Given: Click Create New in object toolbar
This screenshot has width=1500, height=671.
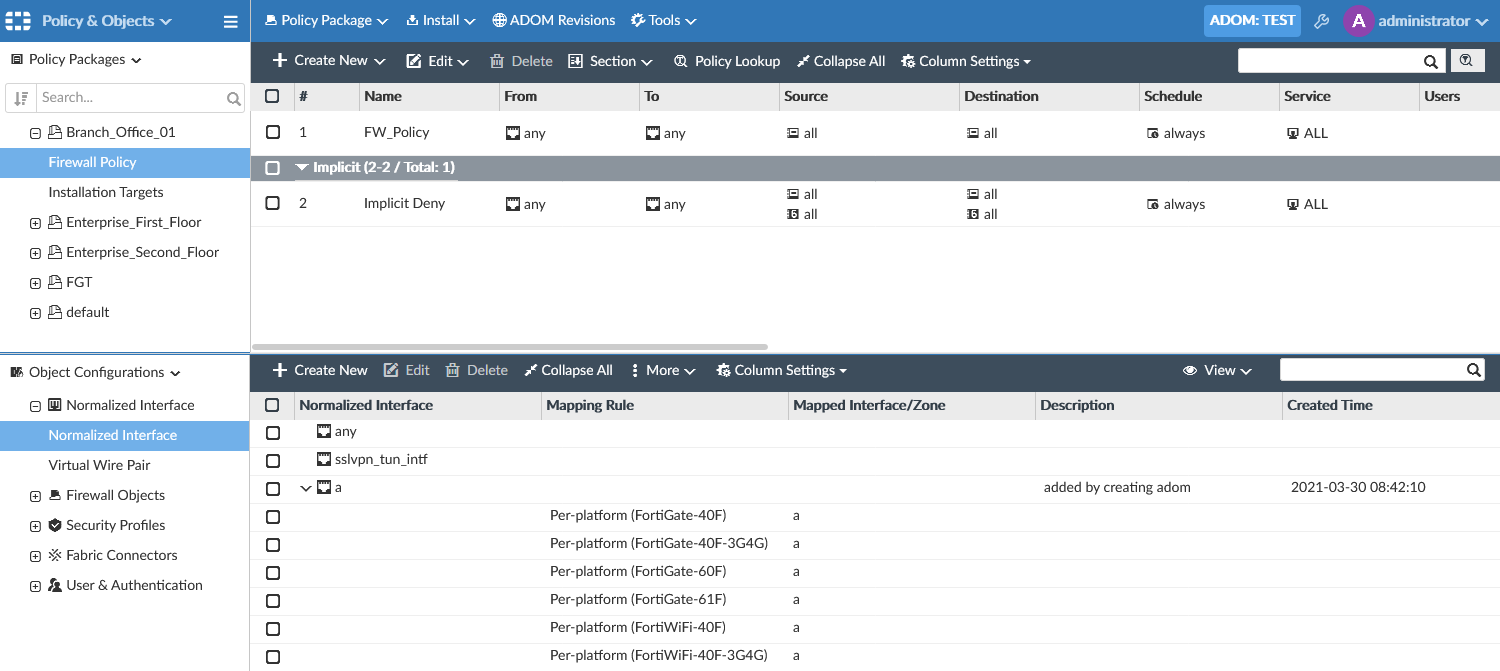Looking at the screenshot, I should pos(320,370).
